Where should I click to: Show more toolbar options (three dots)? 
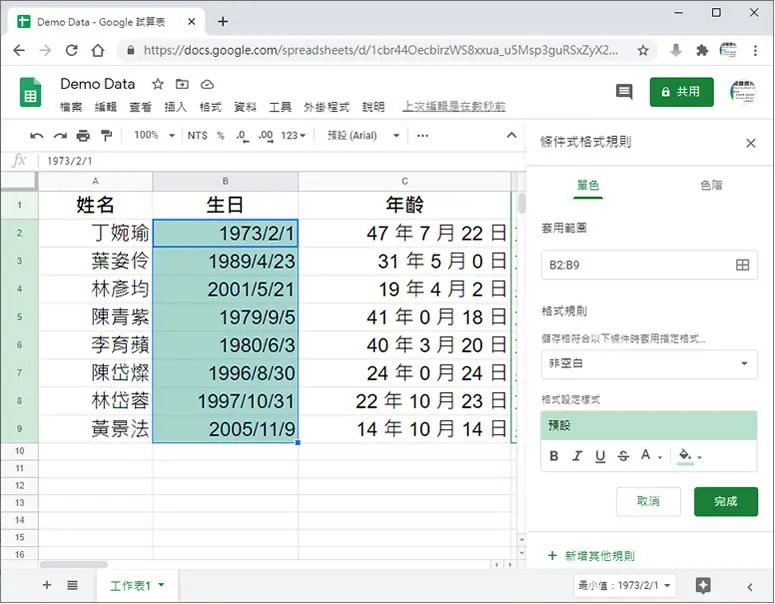423,135
